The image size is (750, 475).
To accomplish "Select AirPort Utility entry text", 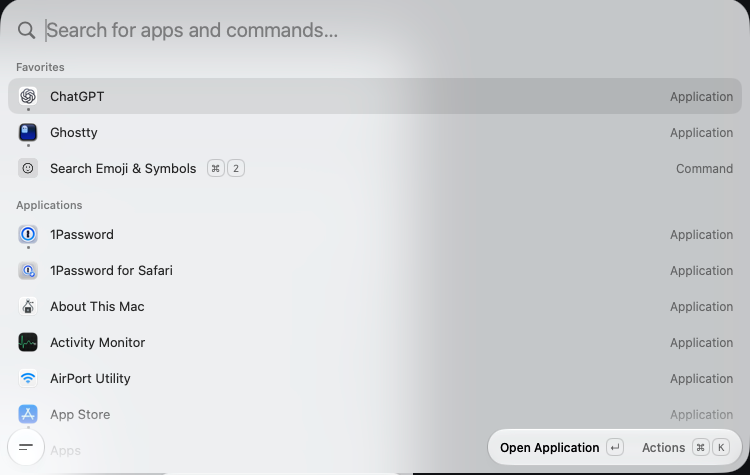I will pos(90,378).
